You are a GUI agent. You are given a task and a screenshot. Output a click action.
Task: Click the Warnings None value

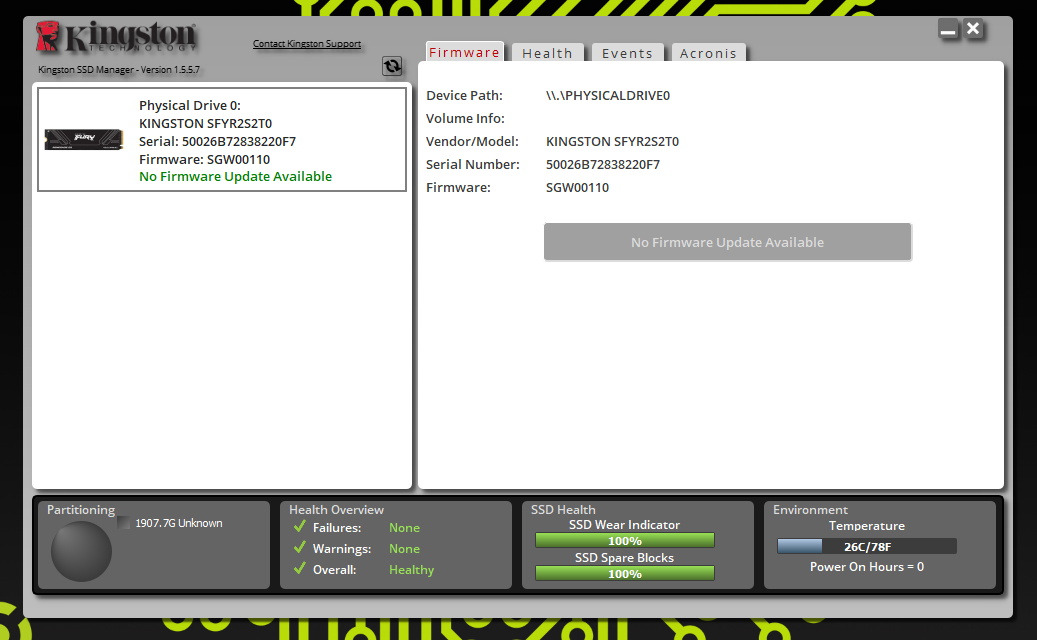405,549
